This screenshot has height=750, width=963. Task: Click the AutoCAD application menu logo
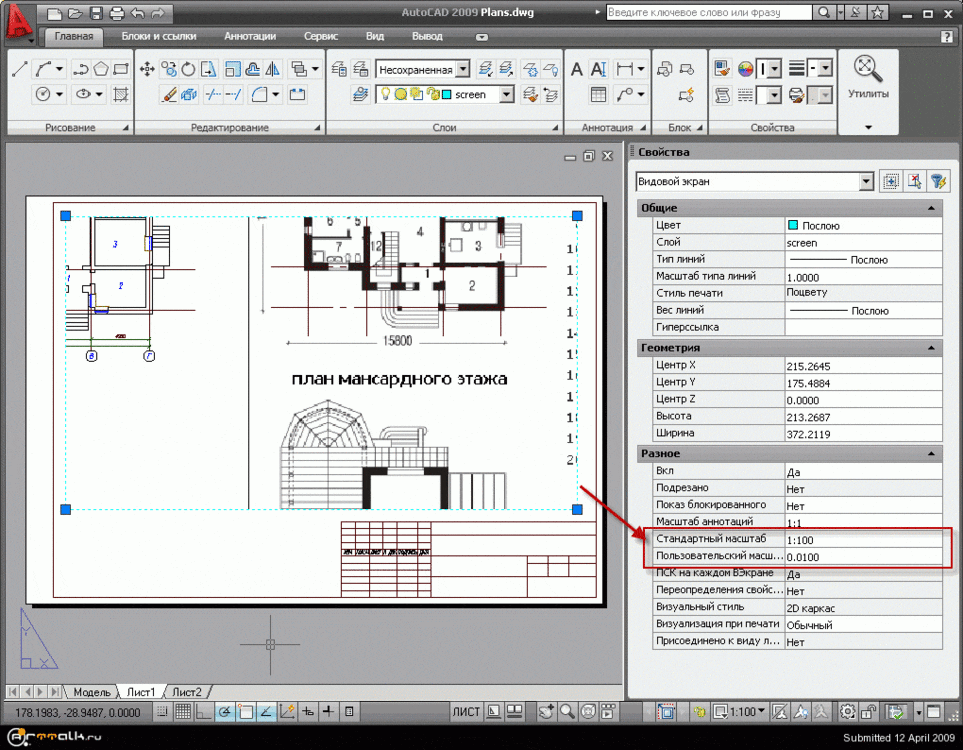(17, 18)
